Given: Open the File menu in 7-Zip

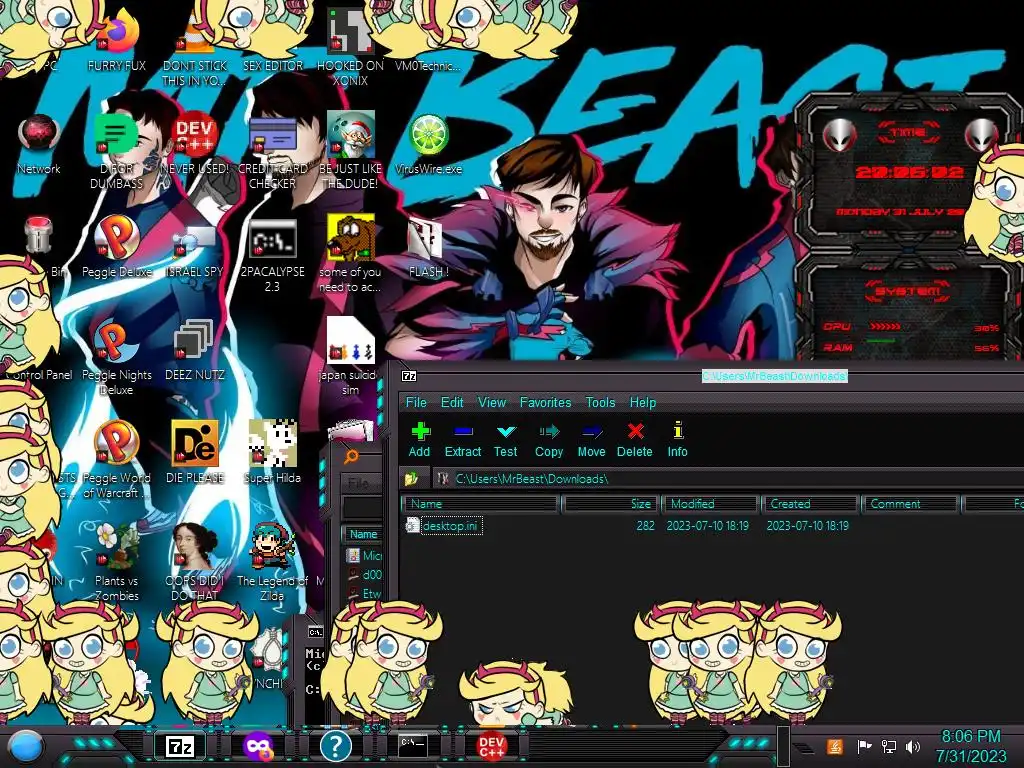Looking at the screenshot, I should click(416, 402).
